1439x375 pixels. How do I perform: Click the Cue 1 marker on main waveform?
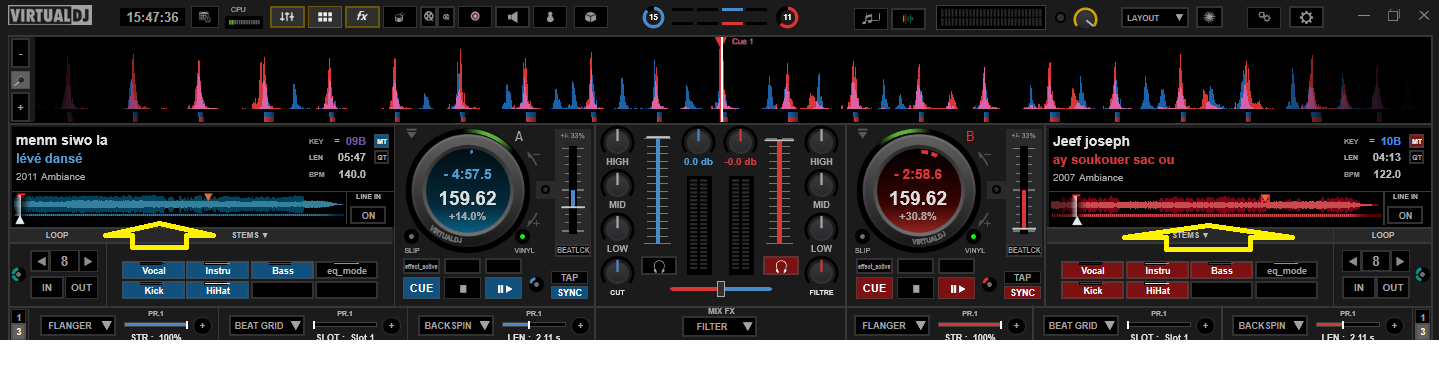pyautogui.click(x=742, y=42)
